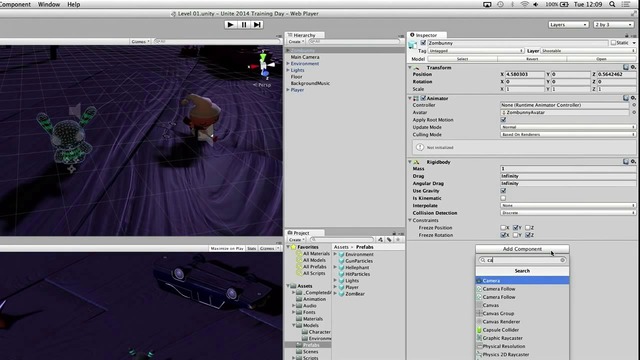Image resolution: width=640 pixels, height=360 pixels.
Task: Open Transform component help icon
Action: 626,67
